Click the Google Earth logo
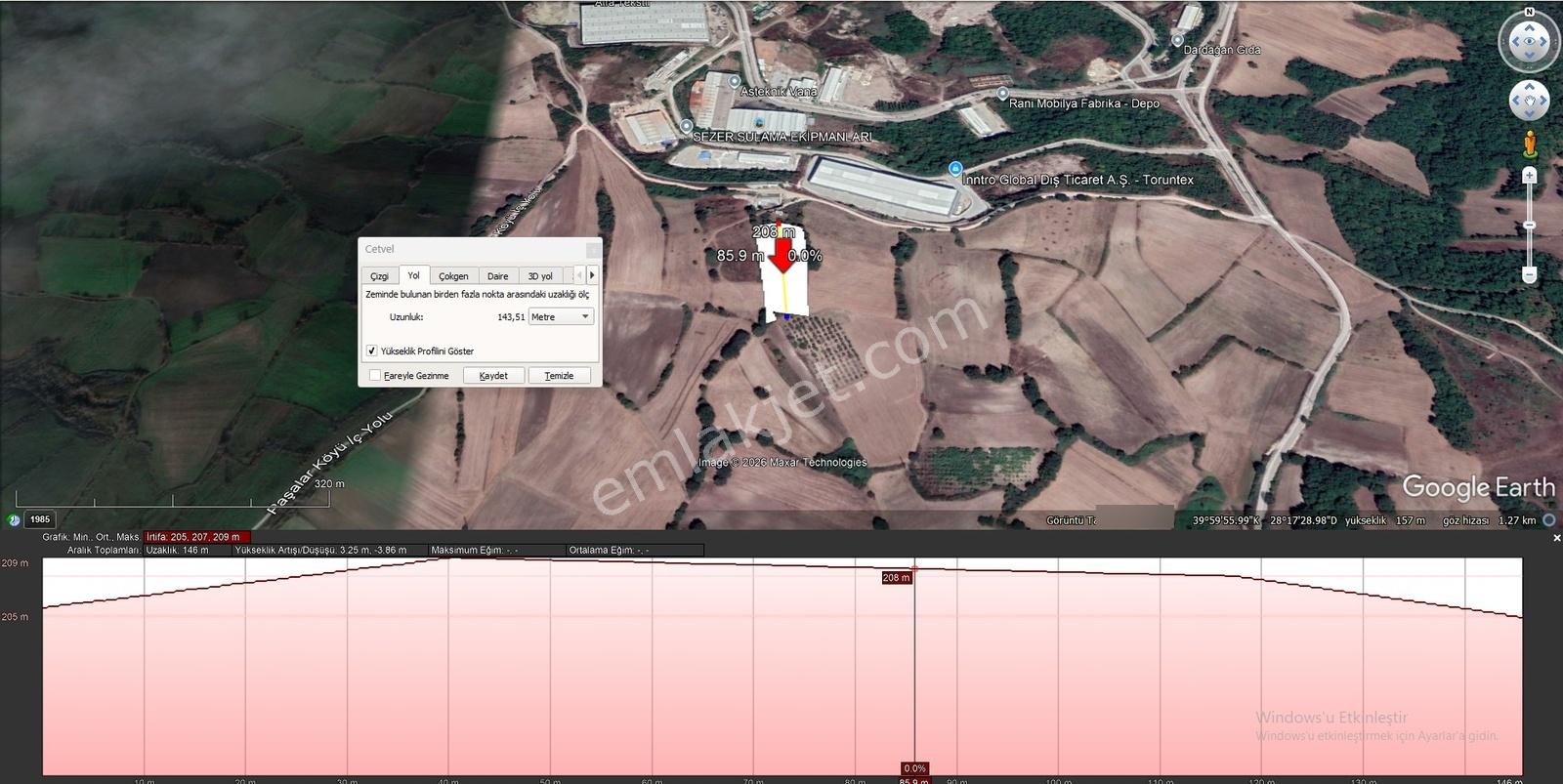The image size is (1563, 784). tap(1478, 487)
